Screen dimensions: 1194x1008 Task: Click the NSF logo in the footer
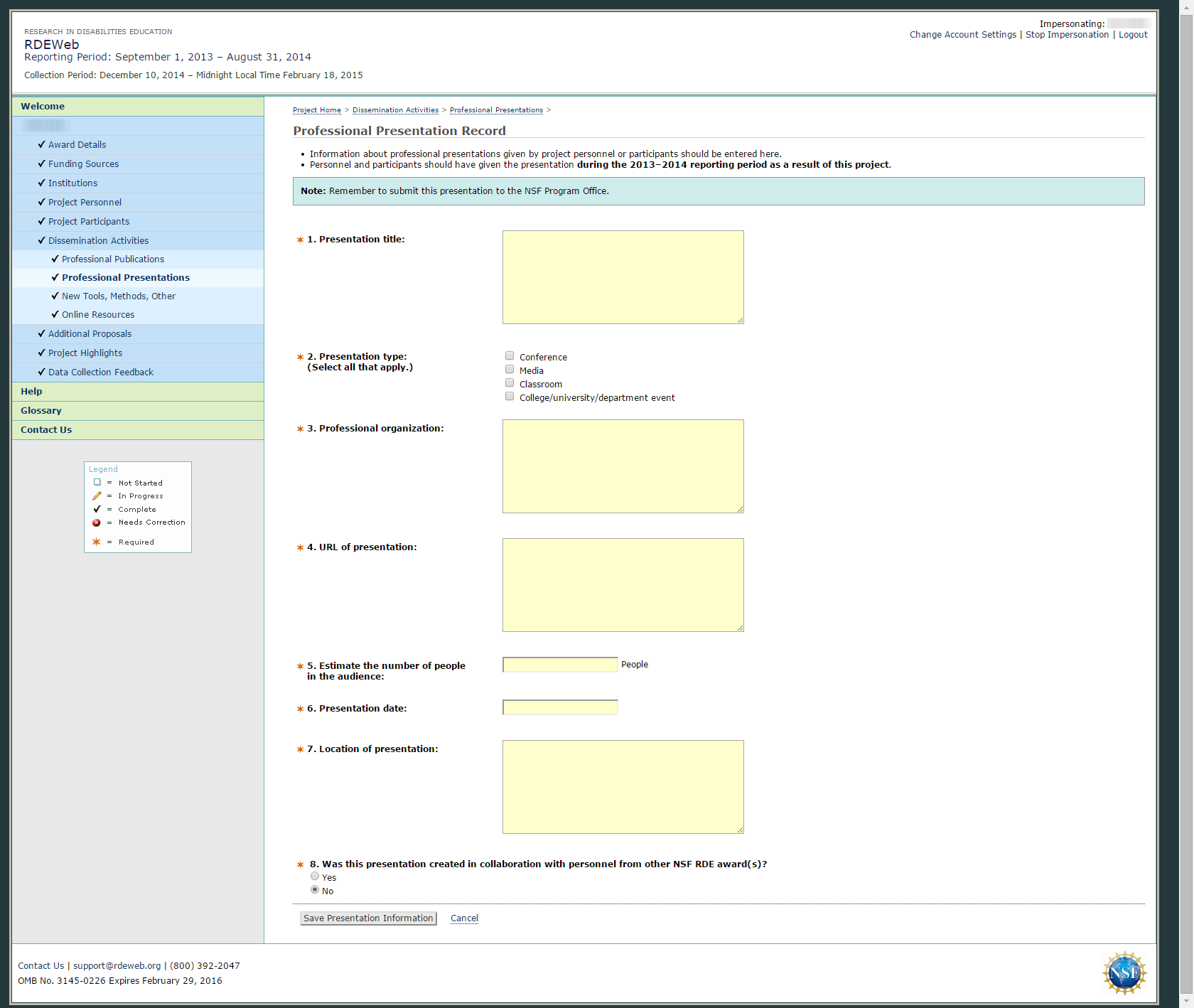pyautogui.click(x=1124, y=972)
